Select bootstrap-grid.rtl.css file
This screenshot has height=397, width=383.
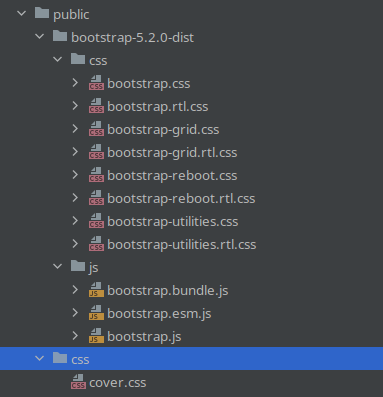click(172, 153)
